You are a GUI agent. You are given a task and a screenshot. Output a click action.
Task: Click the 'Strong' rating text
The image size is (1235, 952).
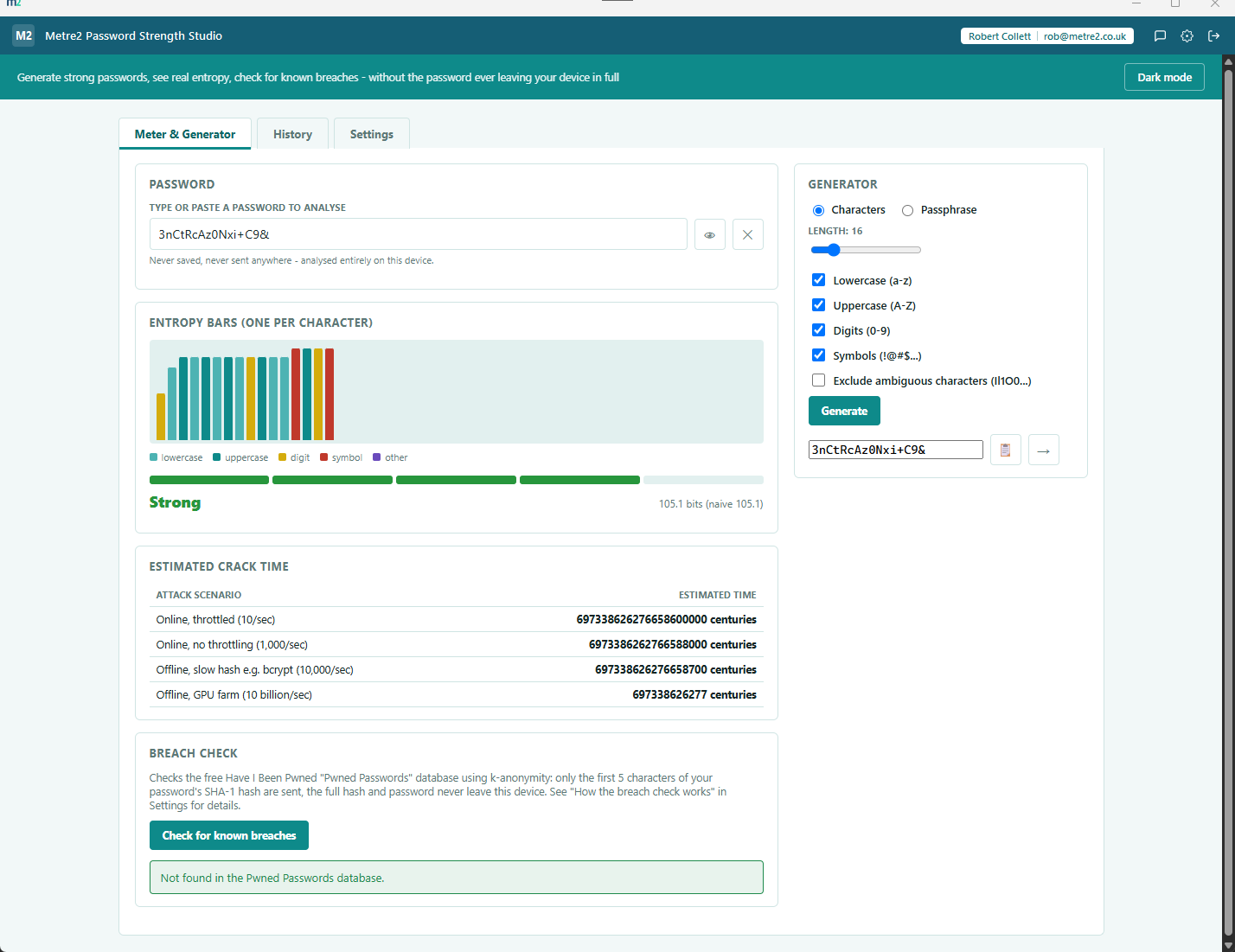coord(175,502)
